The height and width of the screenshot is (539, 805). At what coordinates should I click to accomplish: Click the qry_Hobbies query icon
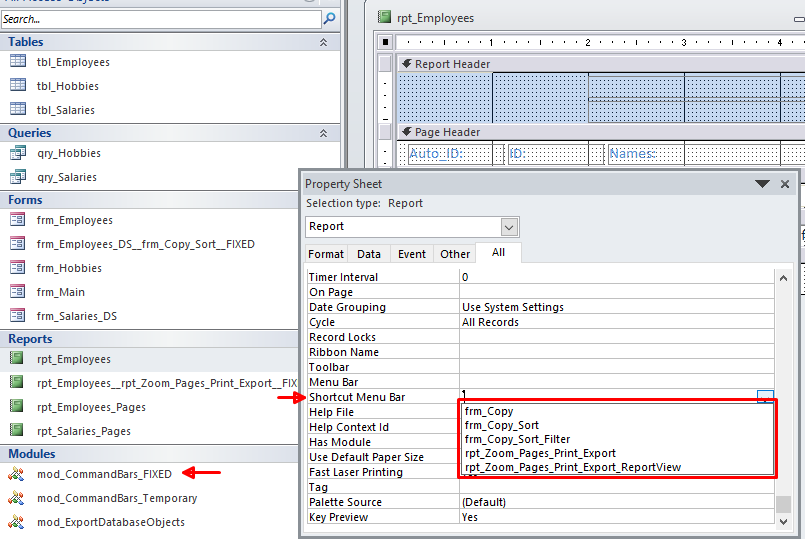(18, 152)
